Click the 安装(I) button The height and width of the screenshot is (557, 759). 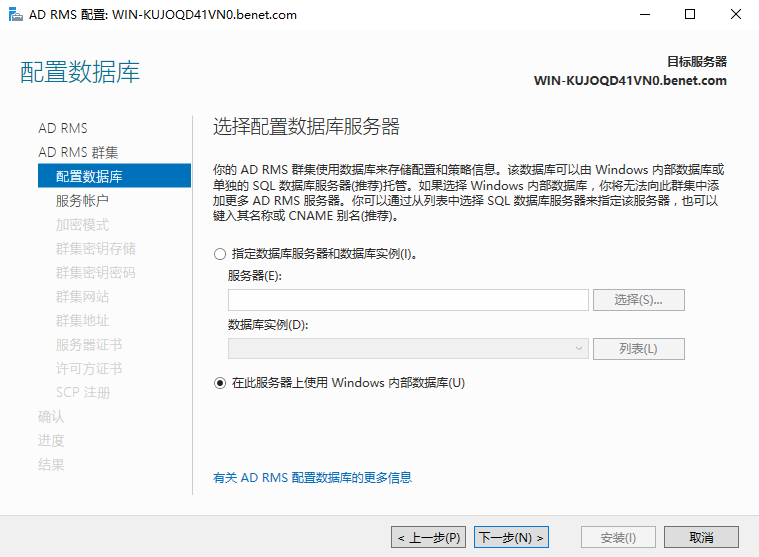tap(618, 537)
